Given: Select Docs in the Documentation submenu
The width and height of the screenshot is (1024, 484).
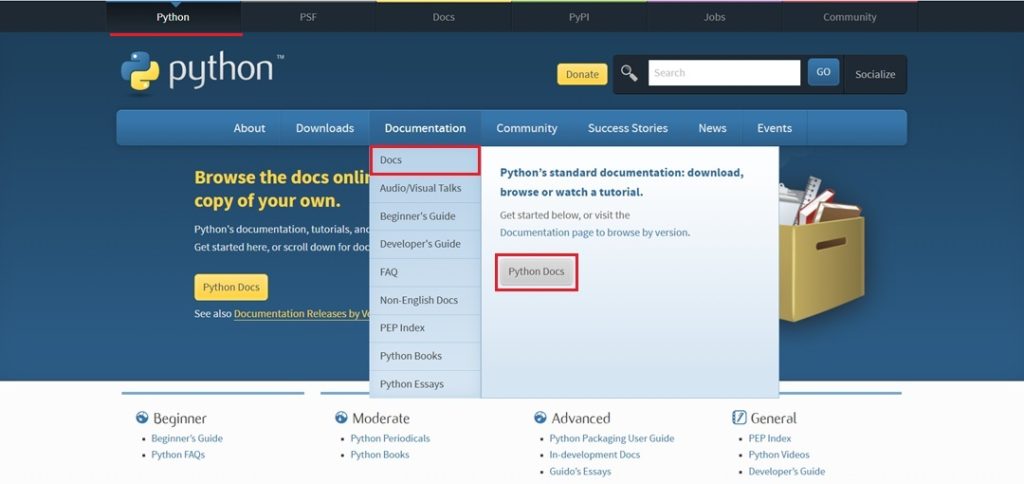Looking at the screenshot, I should point(424,160).
